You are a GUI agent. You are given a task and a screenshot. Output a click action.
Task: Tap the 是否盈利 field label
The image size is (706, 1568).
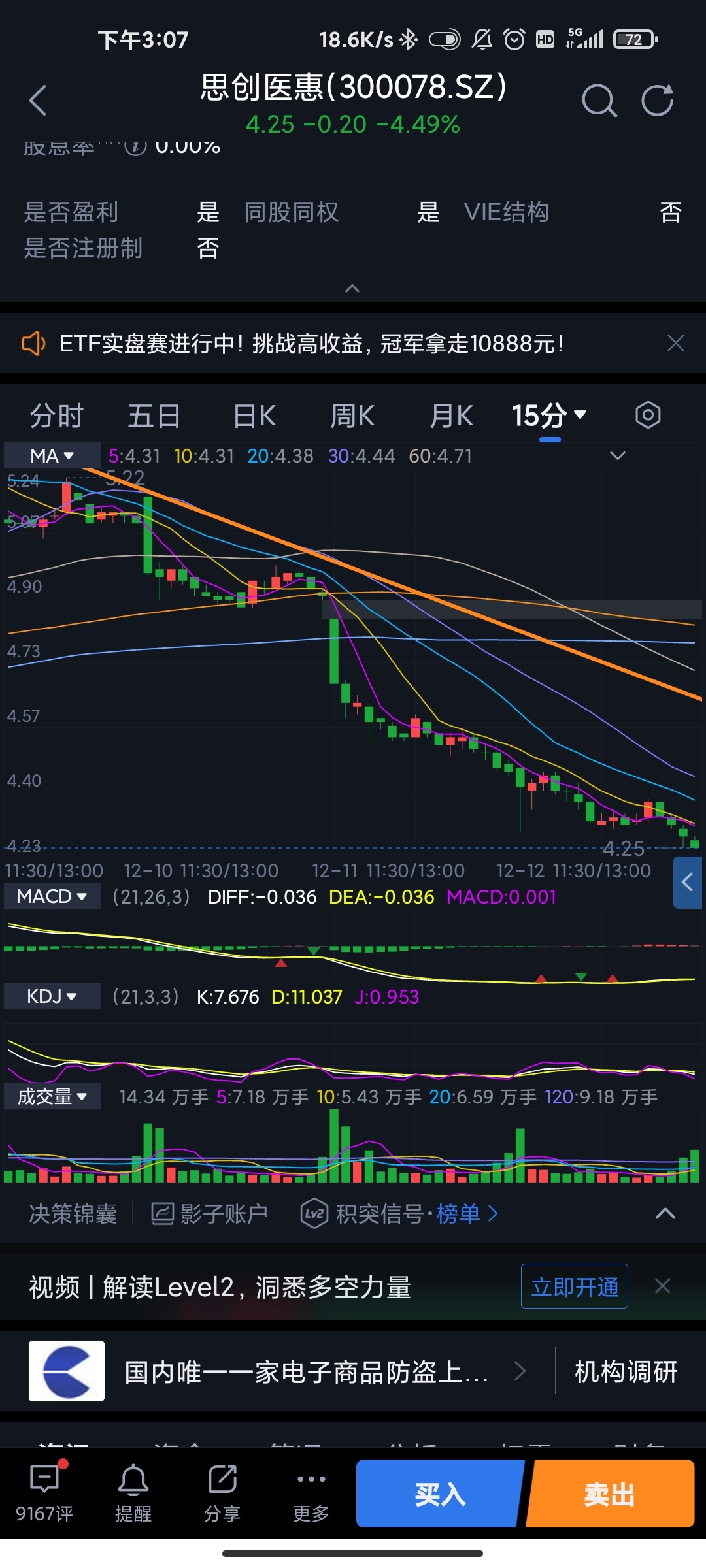[71, 212]
